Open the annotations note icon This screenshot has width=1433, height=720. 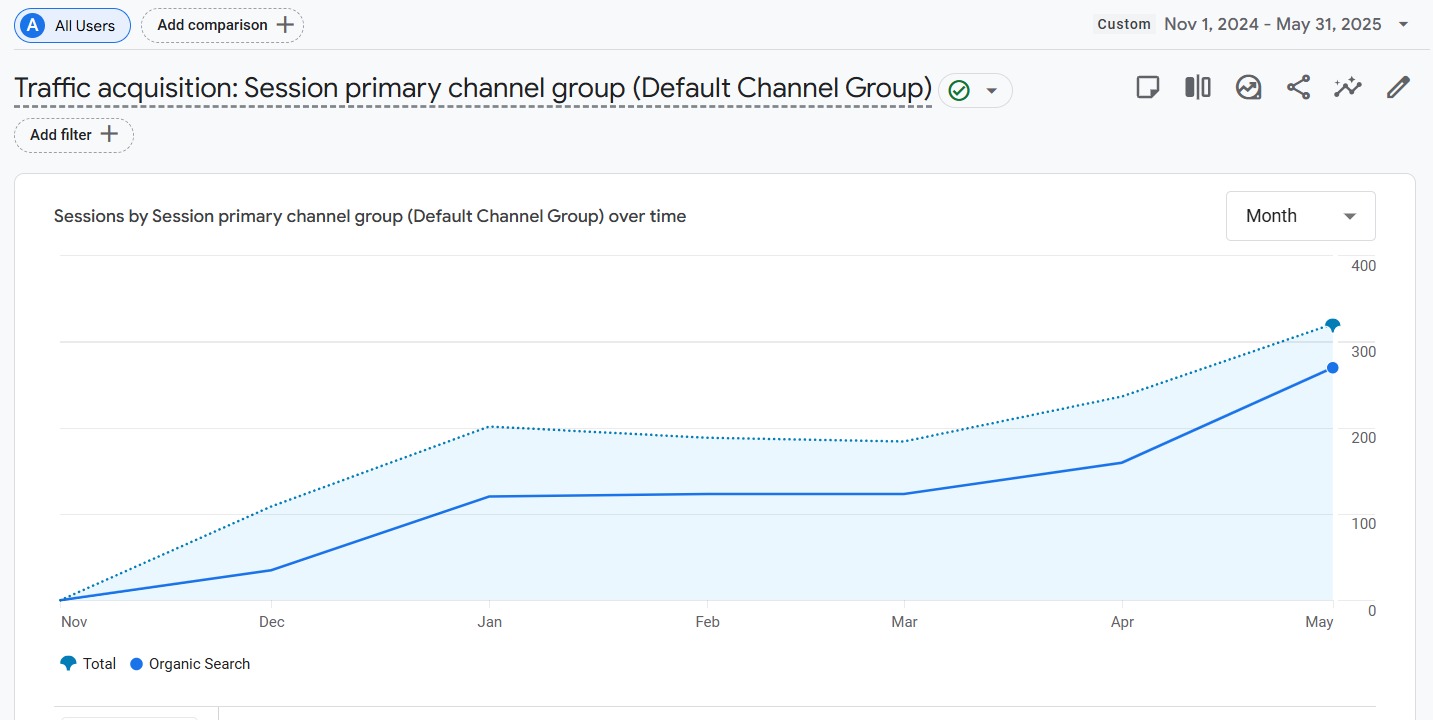(x=1148, y=88)
